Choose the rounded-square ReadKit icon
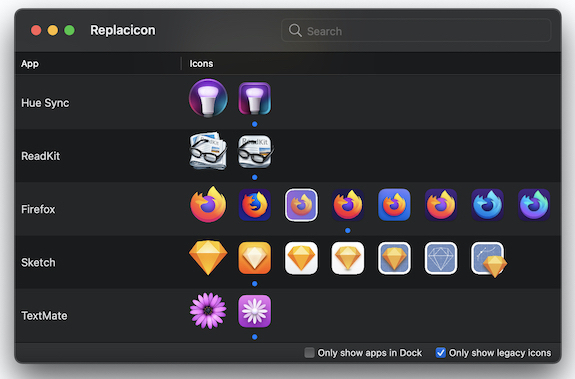Viewport: 575px width, 379px height. [255, 151]
